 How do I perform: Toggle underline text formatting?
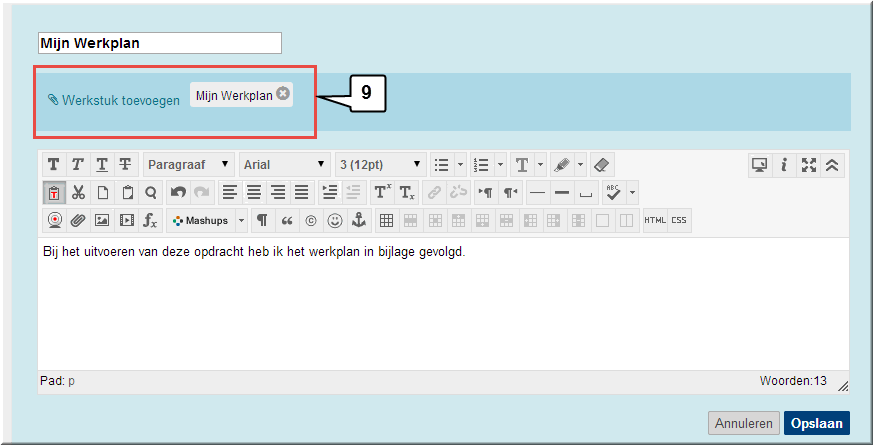click(102, 165)
